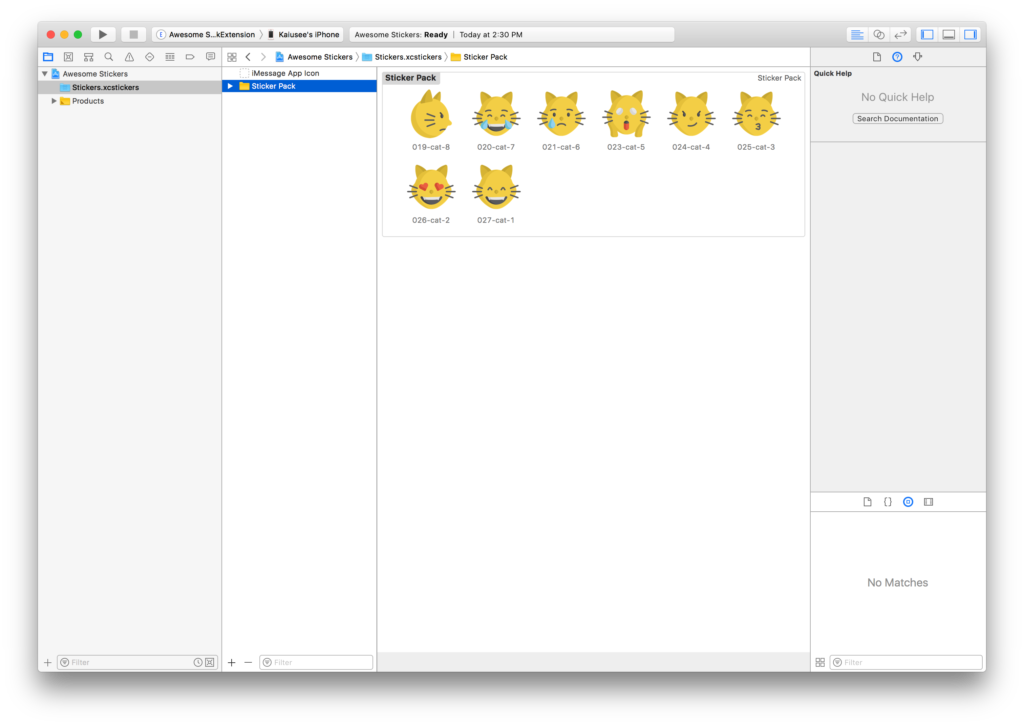
Task: Click Sticker Pack in the jump bar
Action: pos(479,57)
